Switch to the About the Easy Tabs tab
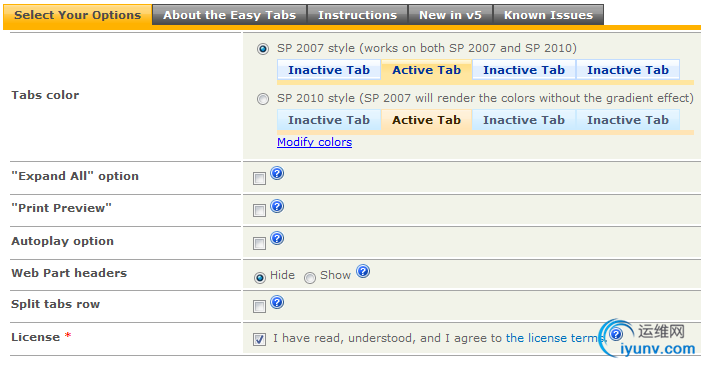701x365 pixels. (229, 15)
